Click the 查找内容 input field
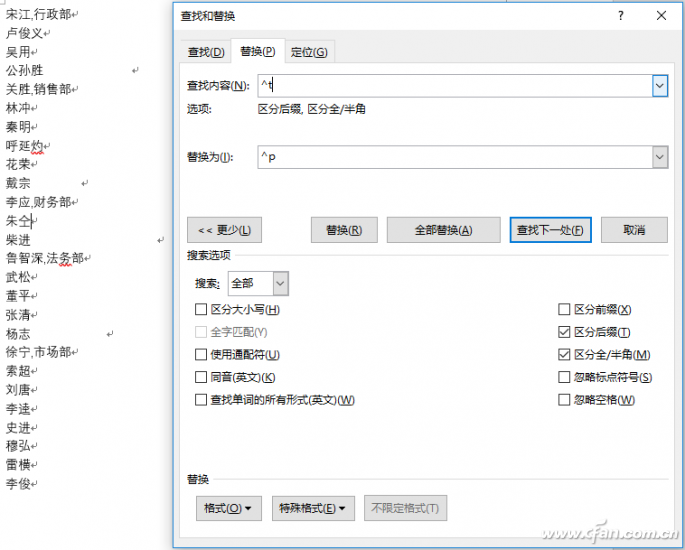 (455, 86)
